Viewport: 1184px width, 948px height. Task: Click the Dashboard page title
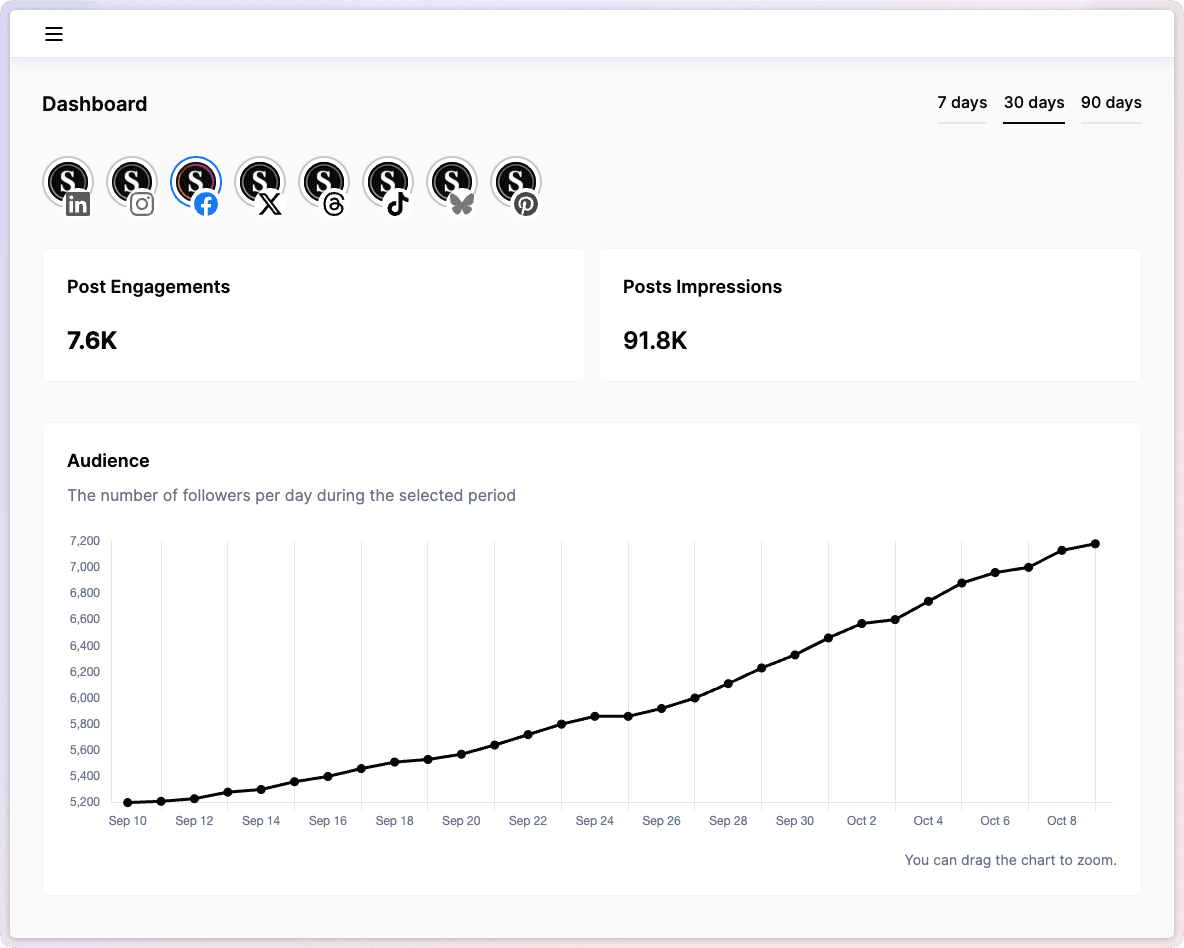[95, 104]
